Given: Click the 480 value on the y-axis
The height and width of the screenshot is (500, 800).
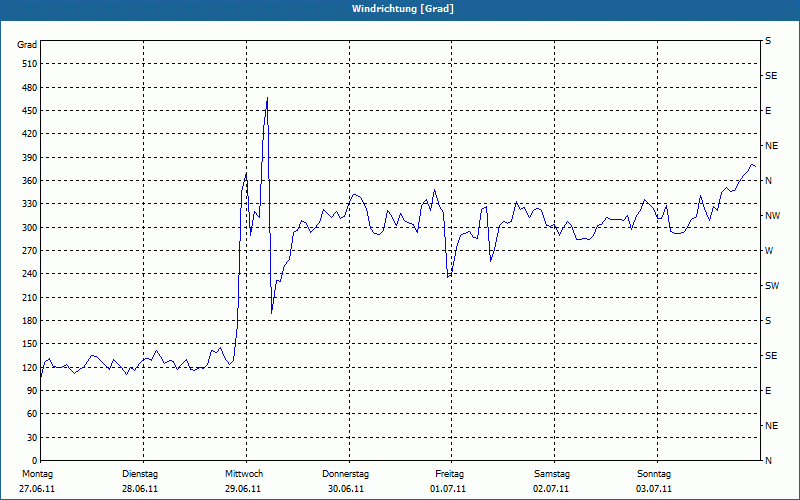Looking at the screenshot, I should pyautogui.click(x=30, y=88).
